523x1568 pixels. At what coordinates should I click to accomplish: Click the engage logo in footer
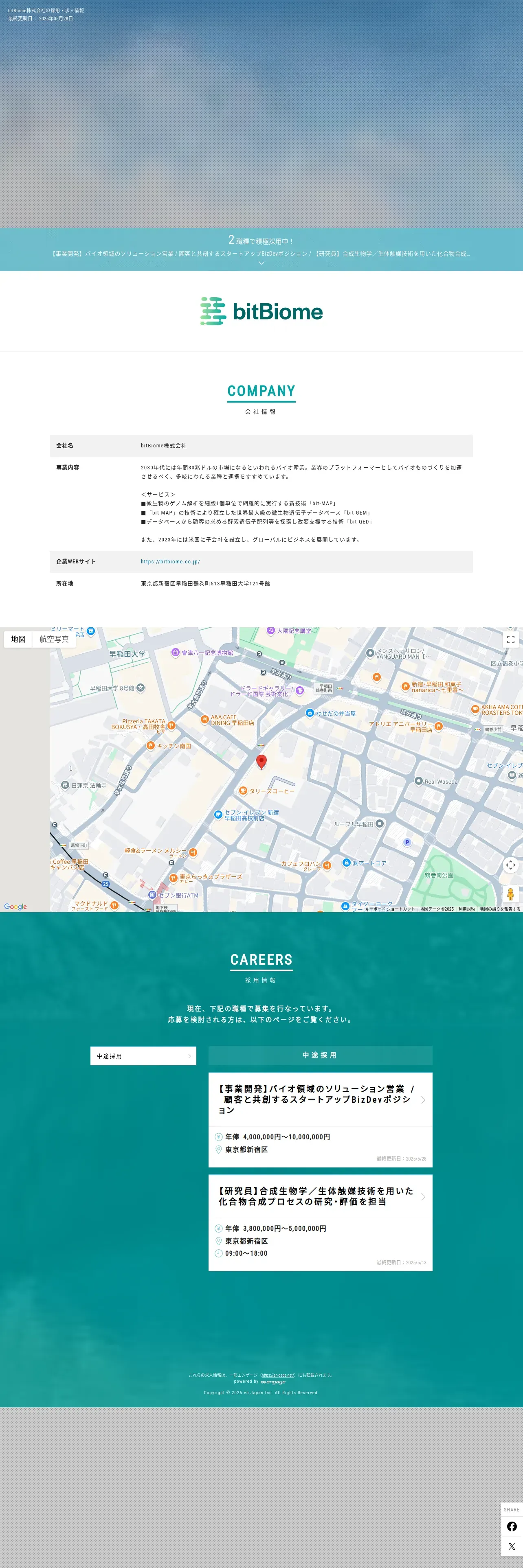click(273, 1382)
